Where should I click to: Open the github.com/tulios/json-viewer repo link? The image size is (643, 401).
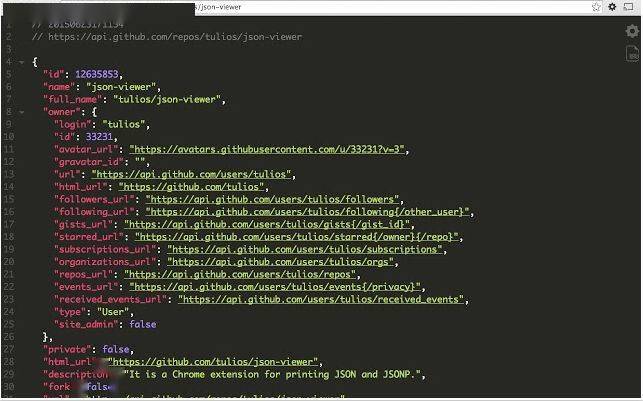[x=212, y=362]
